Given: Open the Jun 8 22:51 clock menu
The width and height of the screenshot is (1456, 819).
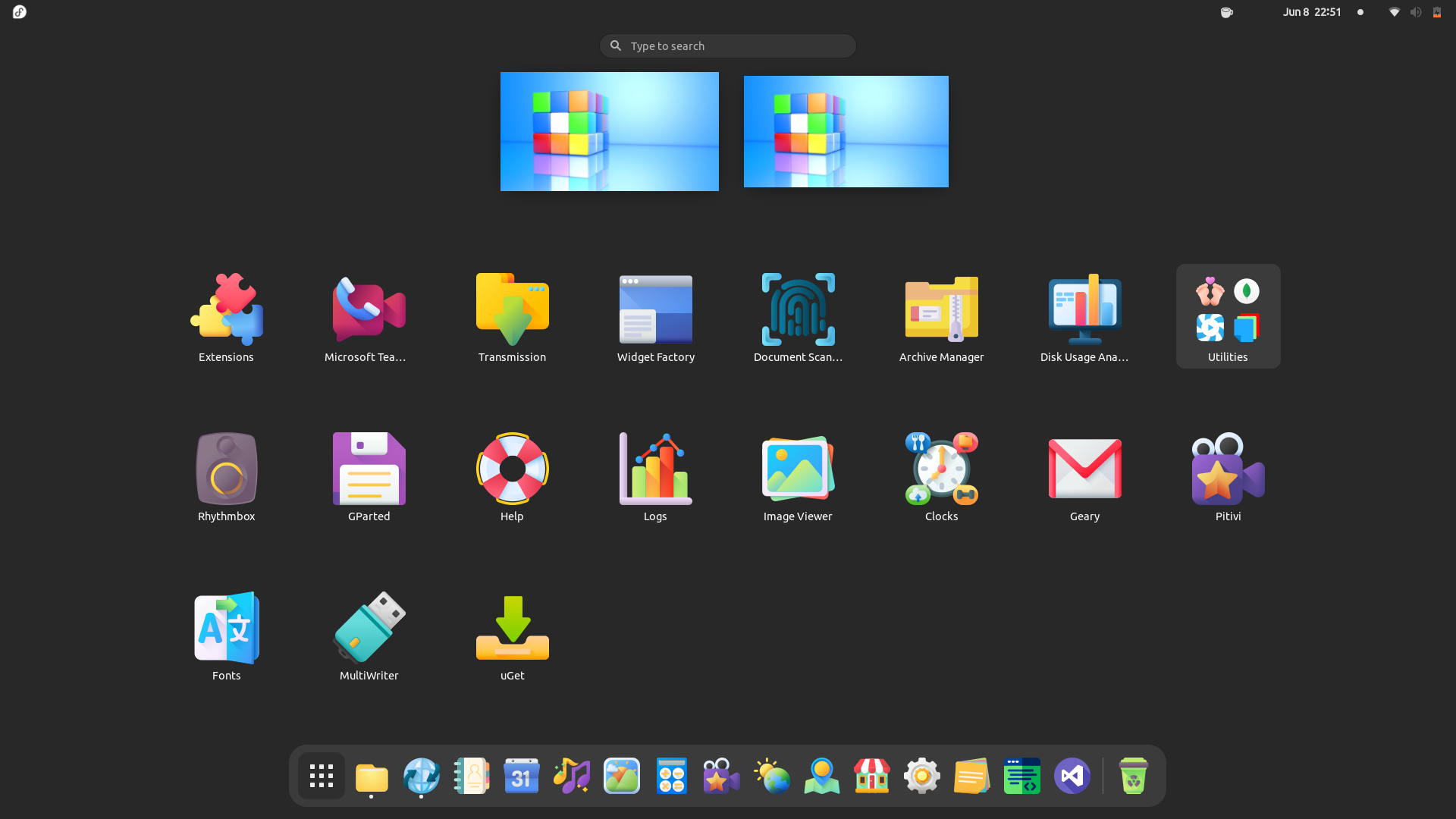Looking at the screenshot, I should click(1312, 11).
